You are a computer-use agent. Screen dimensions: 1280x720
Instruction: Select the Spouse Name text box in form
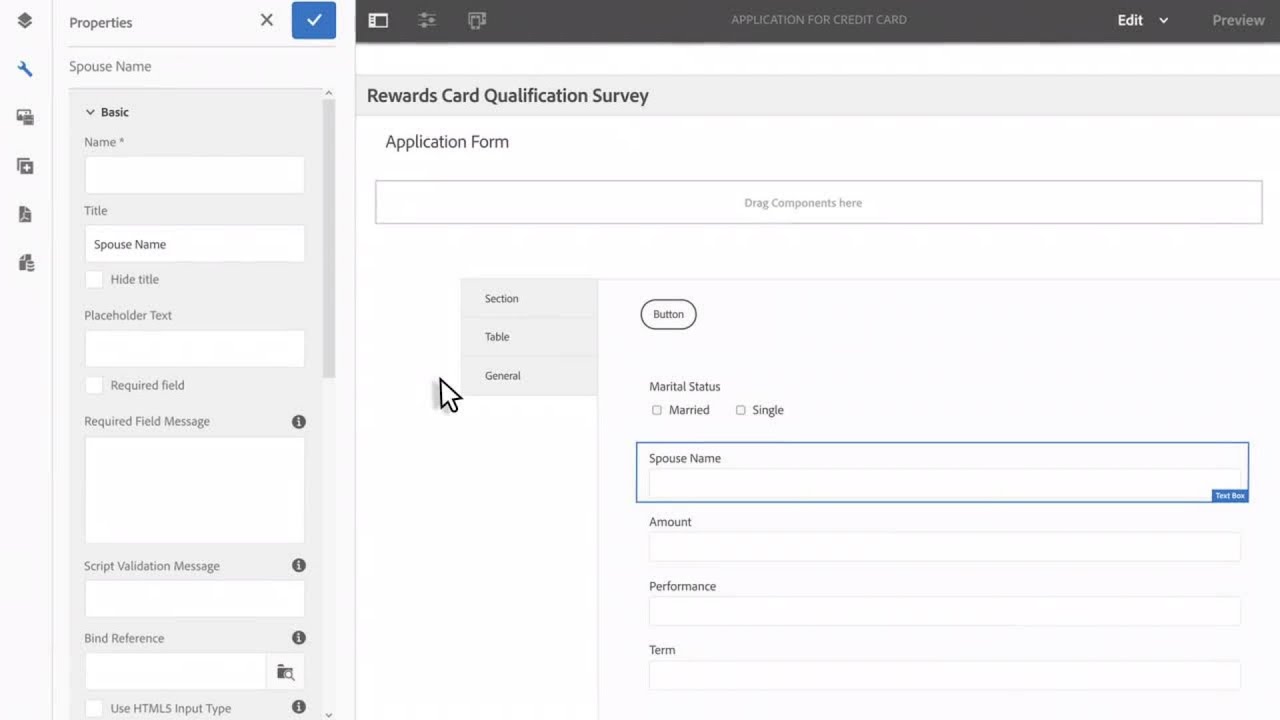click(942, 472)
